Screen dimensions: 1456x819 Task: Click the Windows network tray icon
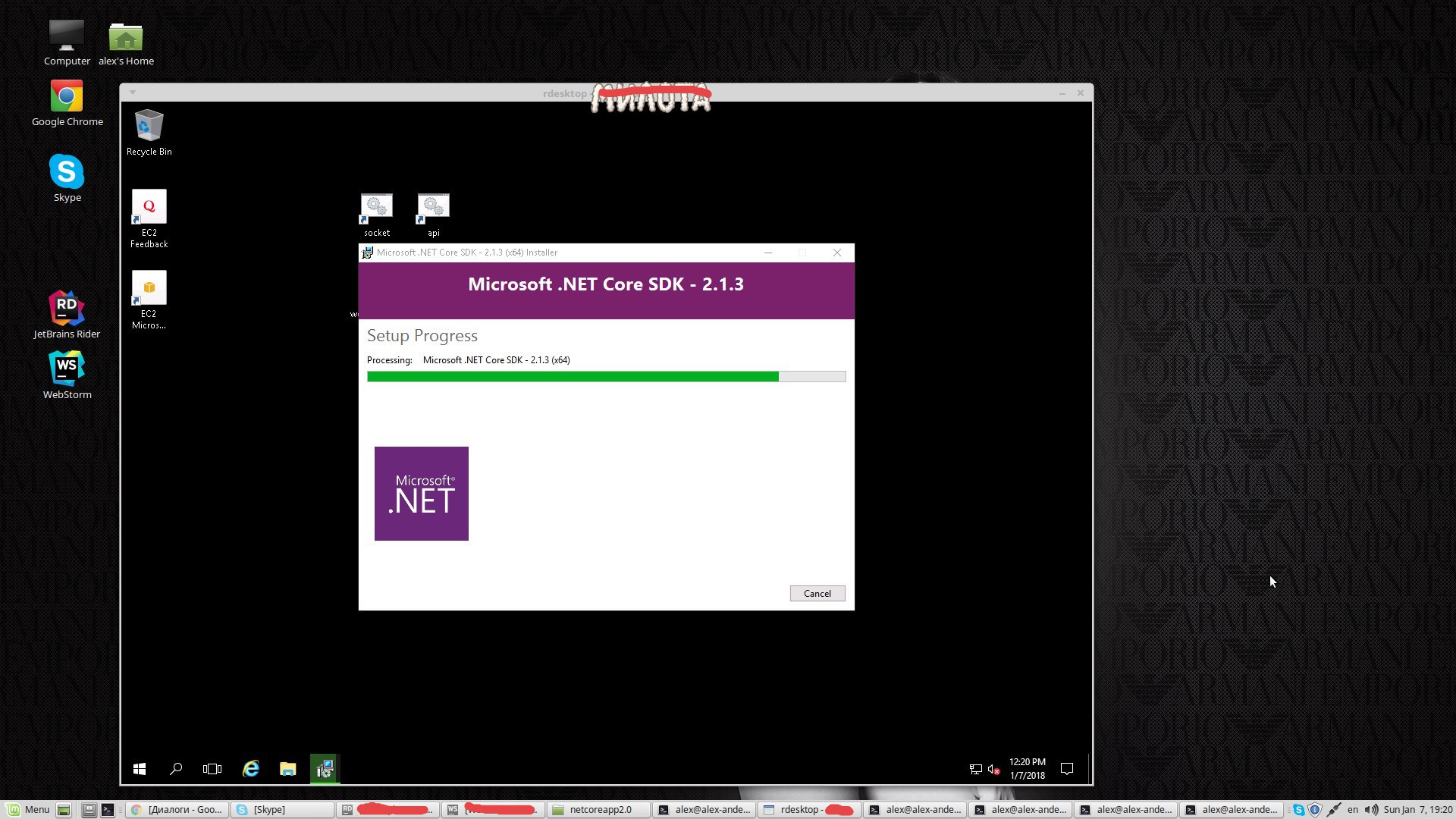pos(976,769)
